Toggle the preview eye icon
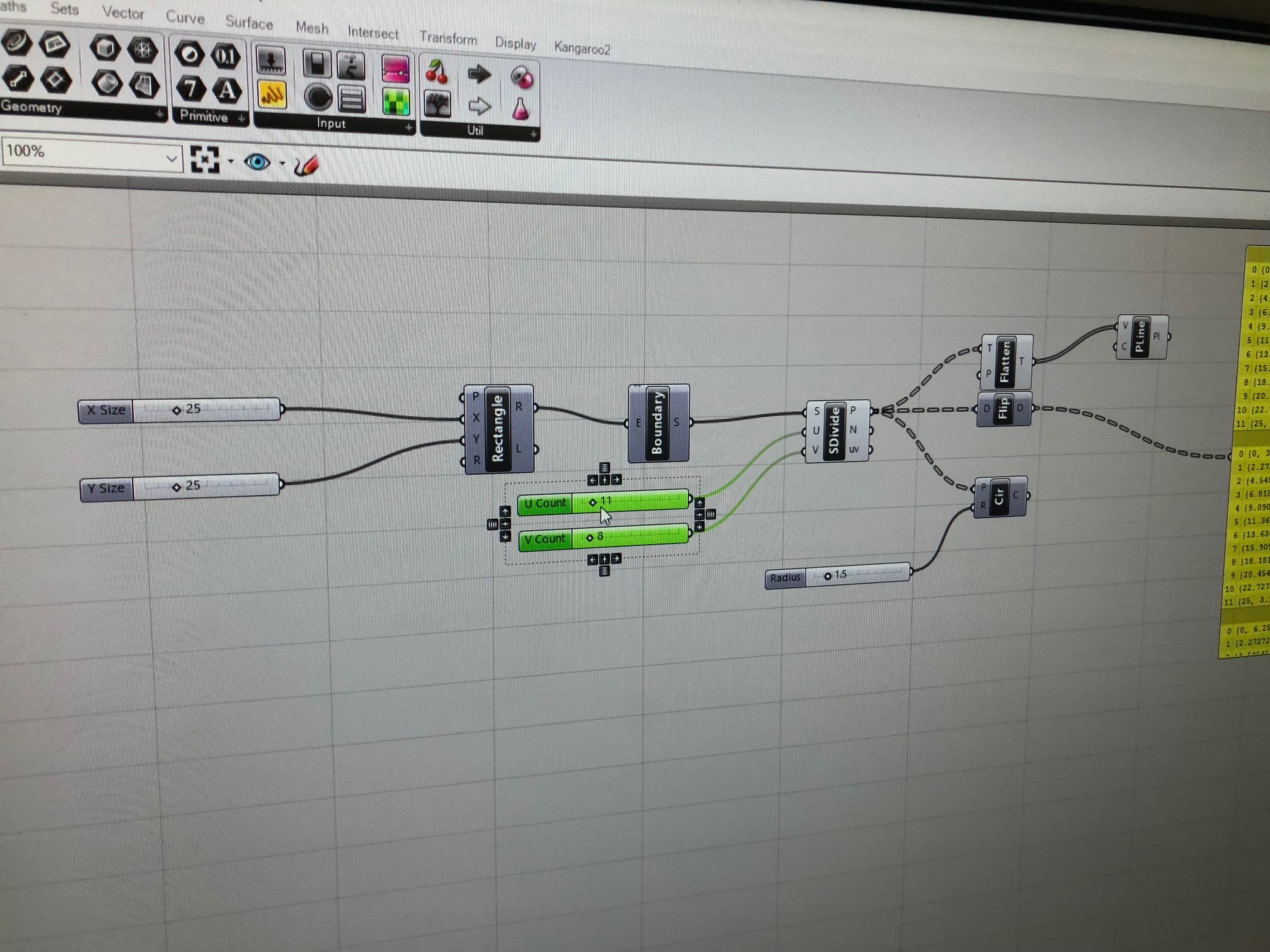The image size is (1270, 952). coord(257,162)
